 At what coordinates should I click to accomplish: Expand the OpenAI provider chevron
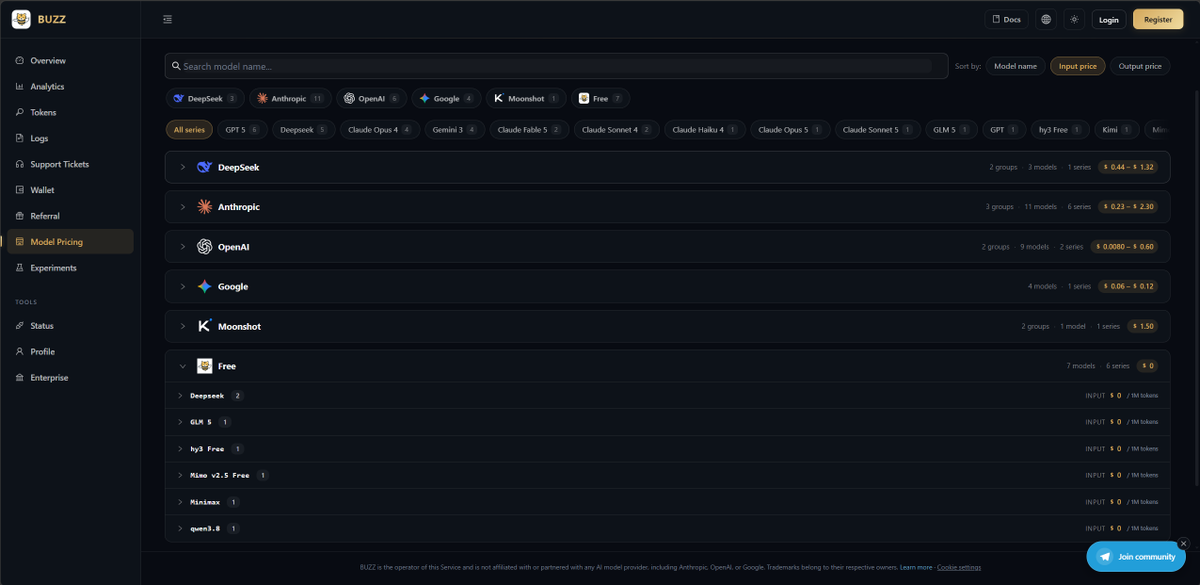pyautogui.click(x=183, y=247)
